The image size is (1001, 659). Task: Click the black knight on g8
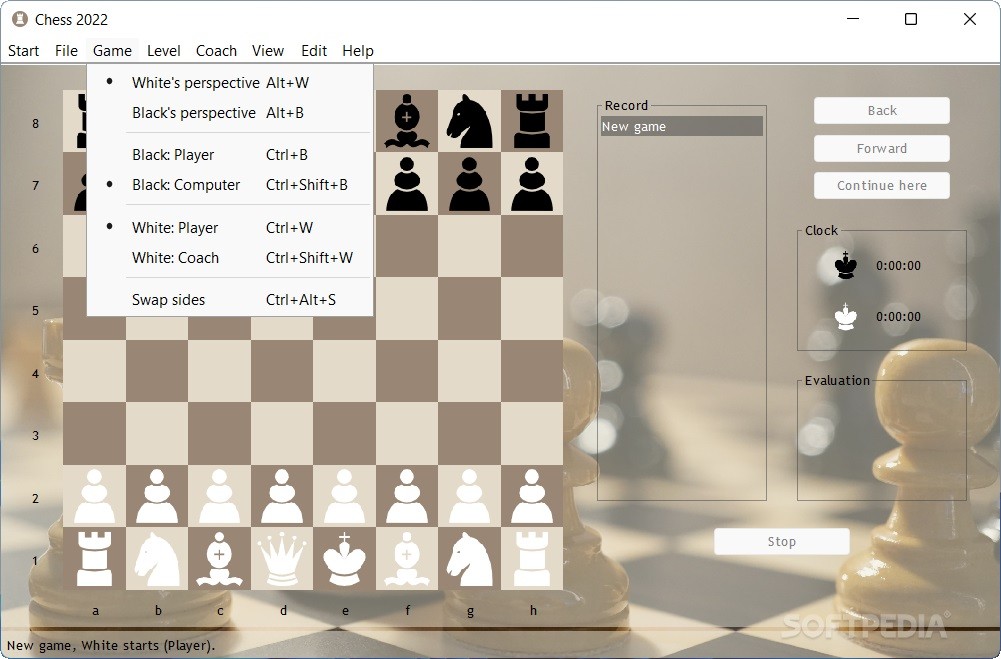pos(469,121)
